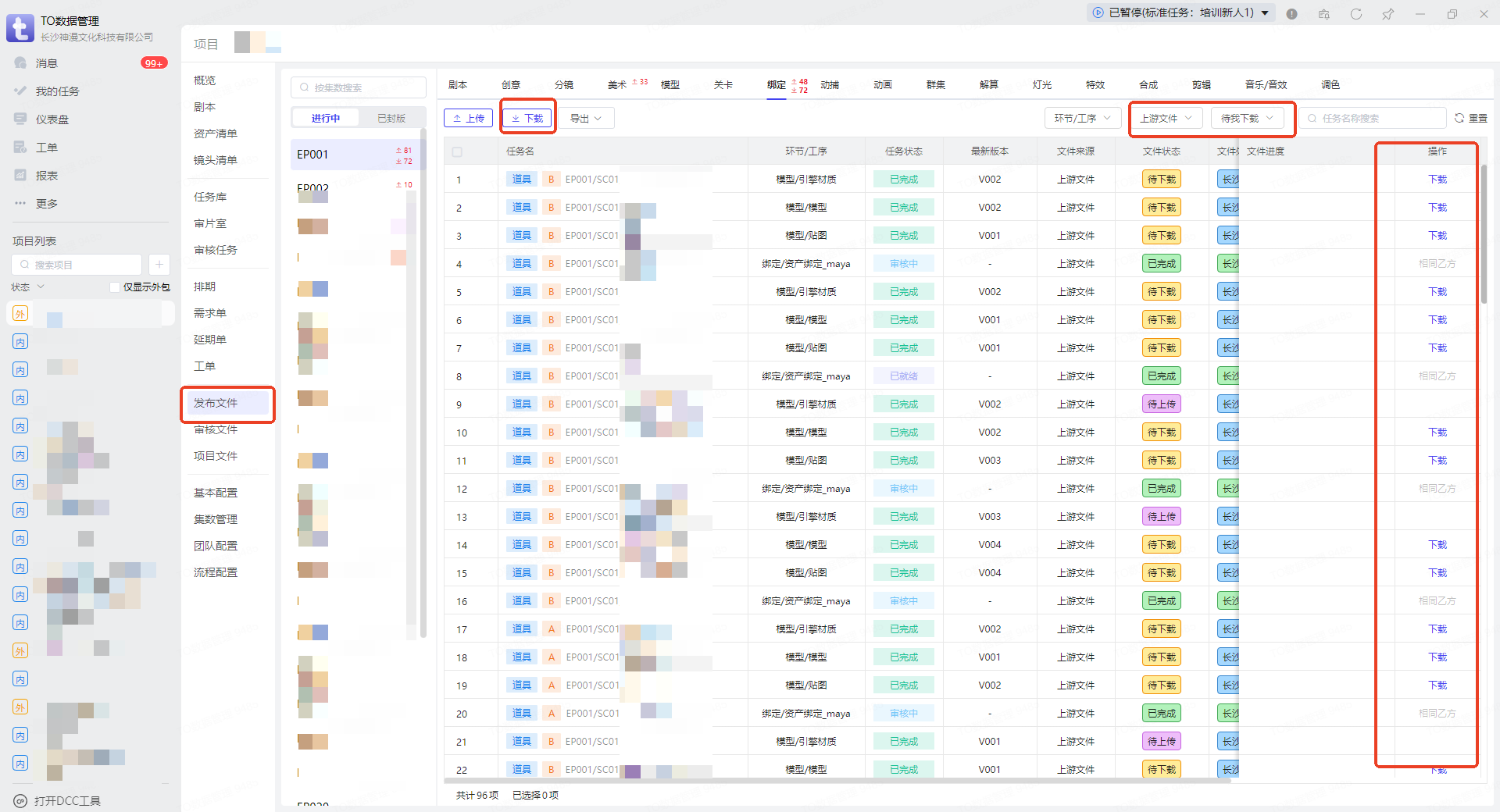
Task: Click the 上传 upload button
Action: (468, 119)
